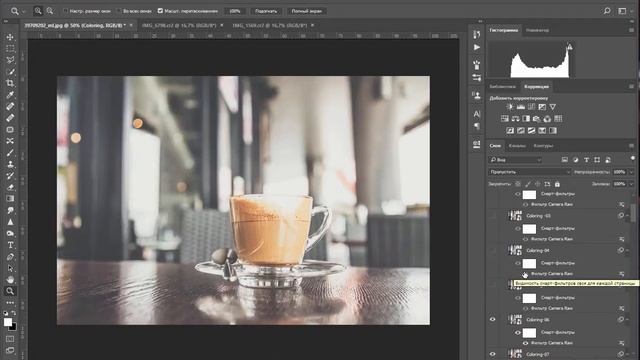Switch to the Контуры tab
Screen dimensions: 640x360
(543, 146)
